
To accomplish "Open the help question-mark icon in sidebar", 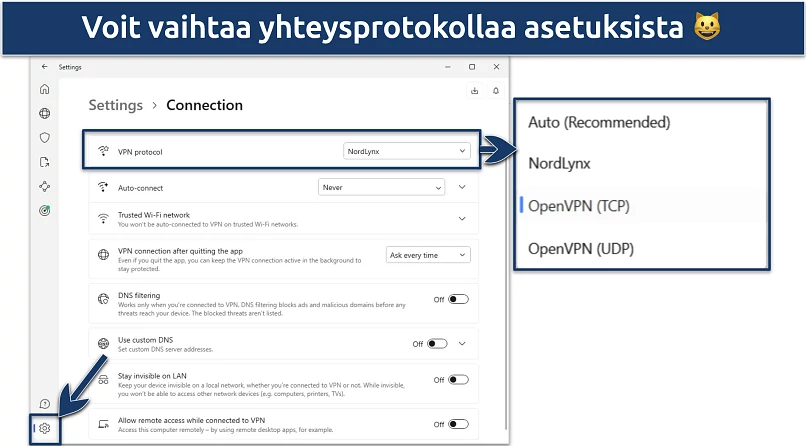I will click(45, 404).
